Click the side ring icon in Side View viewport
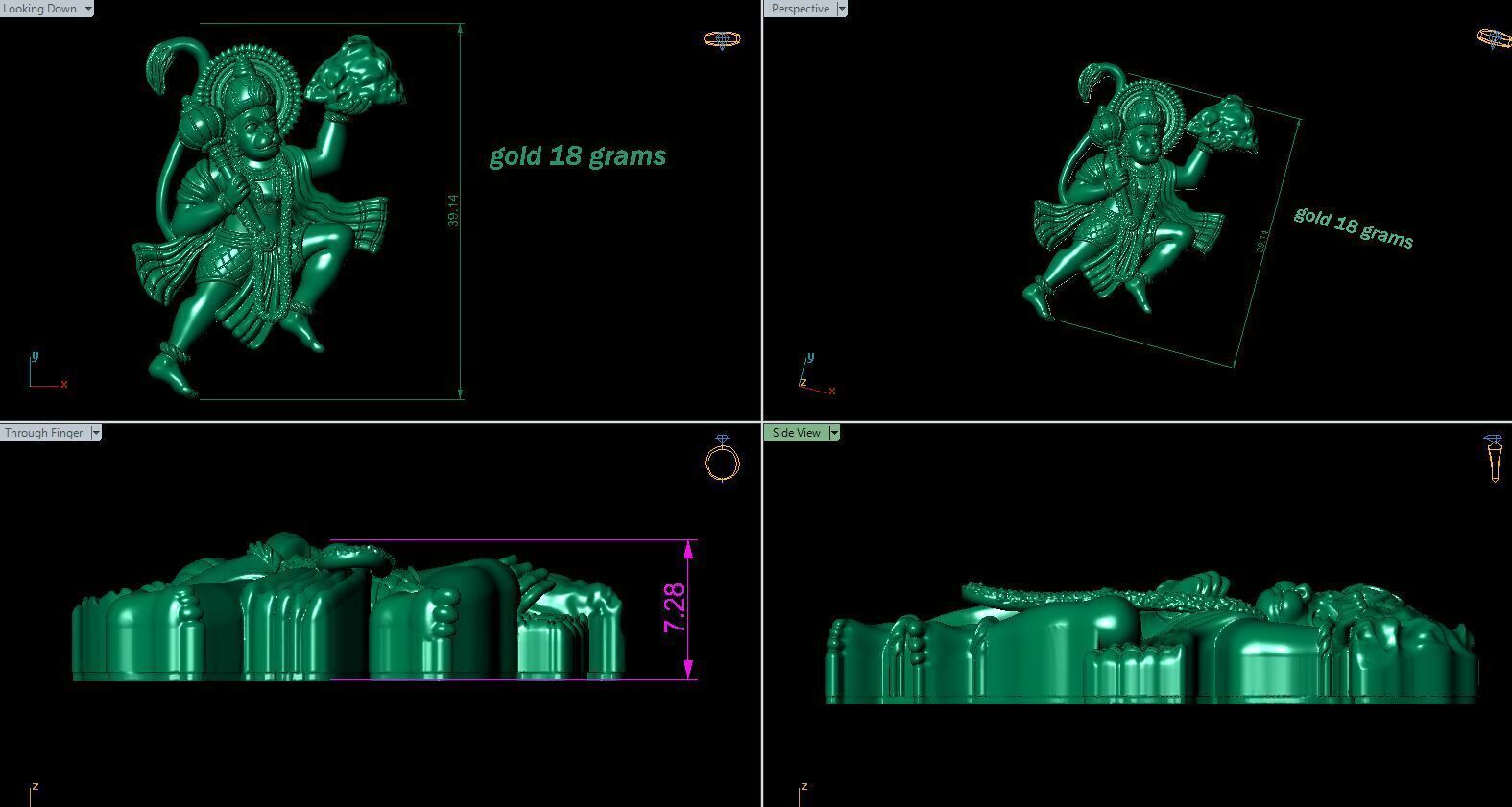This screenshot has height=807, width=1512. [x=1494, y=458]
